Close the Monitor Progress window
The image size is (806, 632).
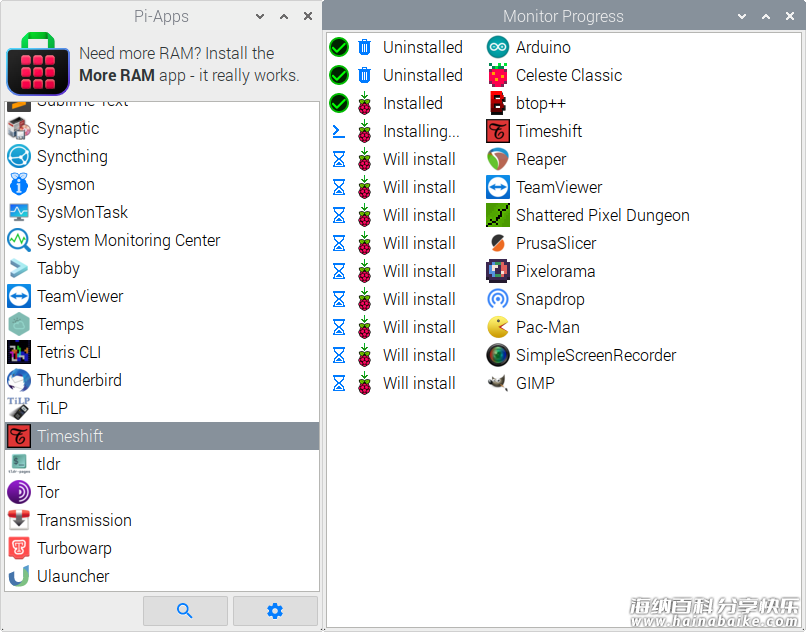pos(790,16)
